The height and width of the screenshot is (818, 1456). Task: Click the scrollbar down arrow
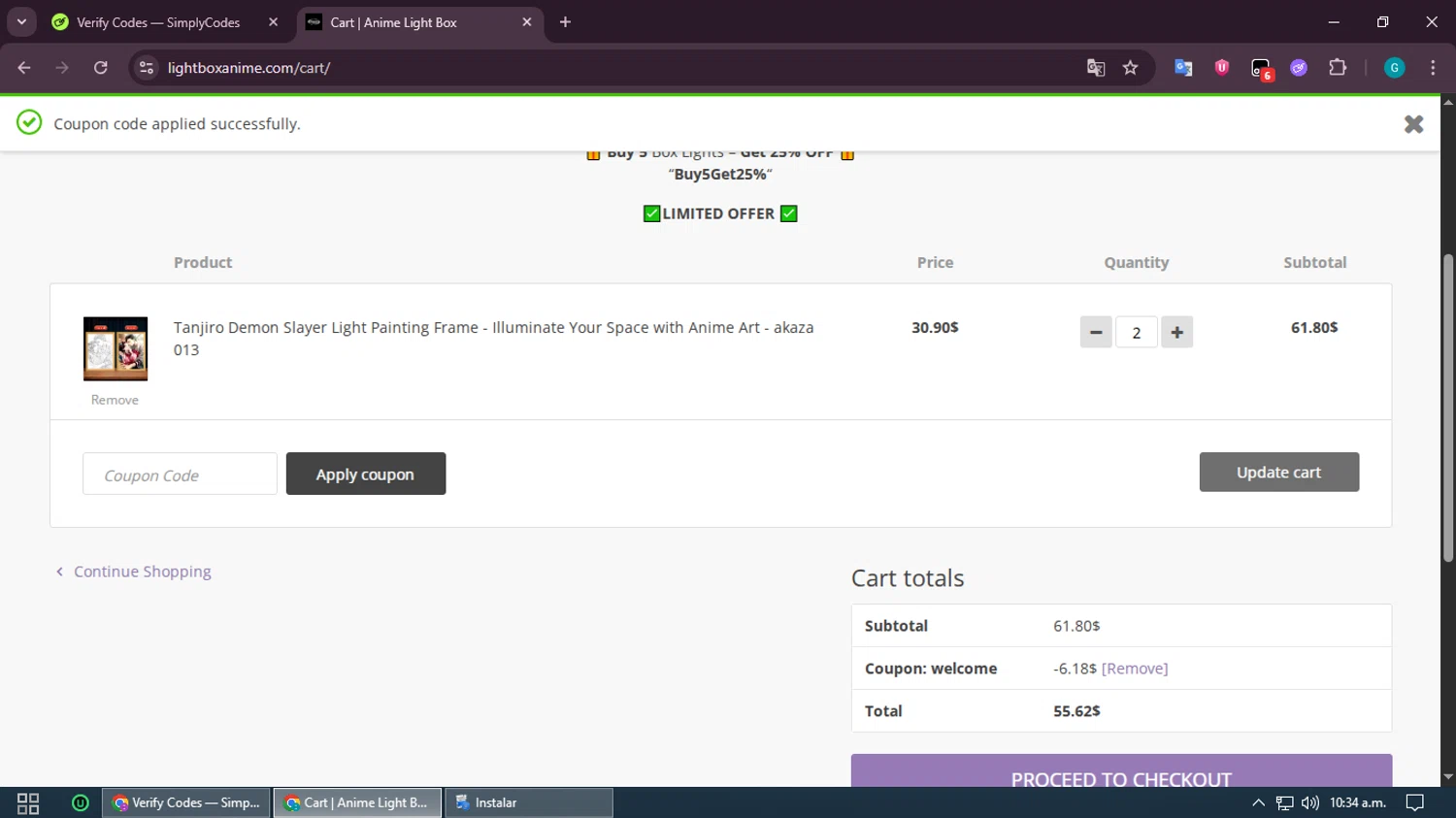click(1448, 777)
